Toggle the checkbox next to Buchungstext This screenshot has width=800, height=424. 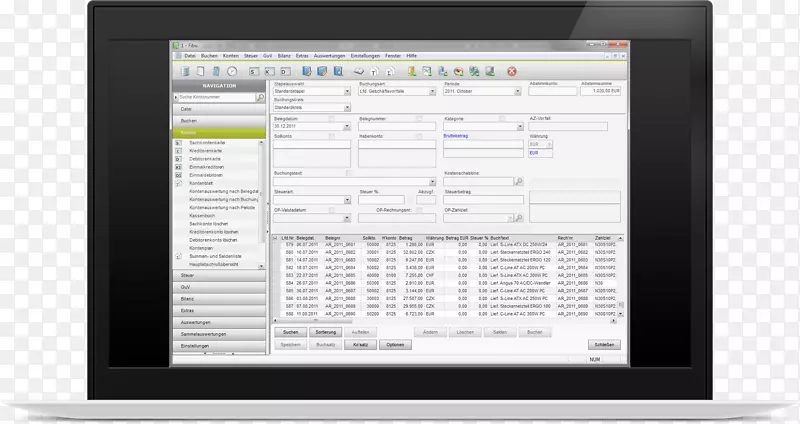pos(349,173)
